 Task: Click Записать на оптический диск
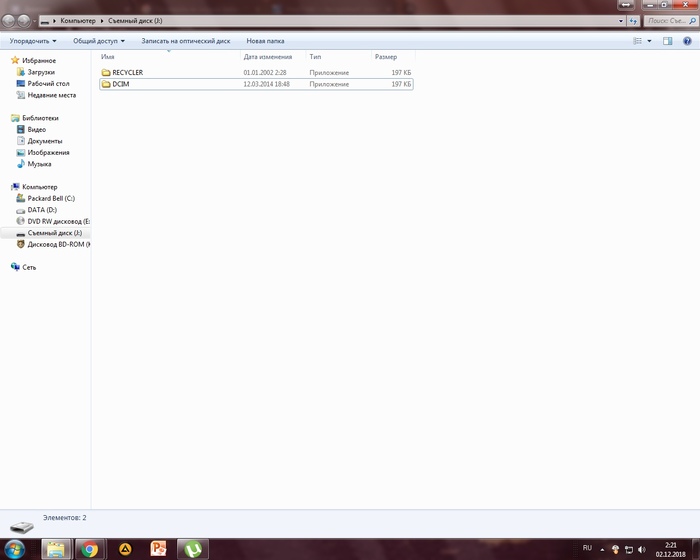[x=186, y=41]
